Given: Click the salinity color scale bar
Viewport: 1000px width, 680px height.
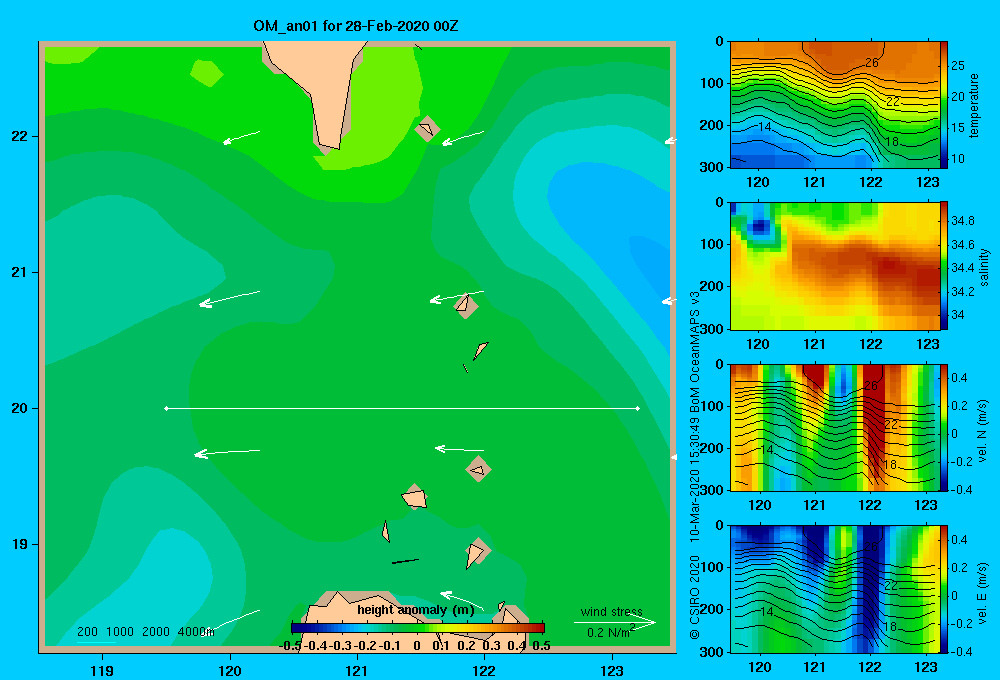Looking at the screenshot, I should 944,266.
